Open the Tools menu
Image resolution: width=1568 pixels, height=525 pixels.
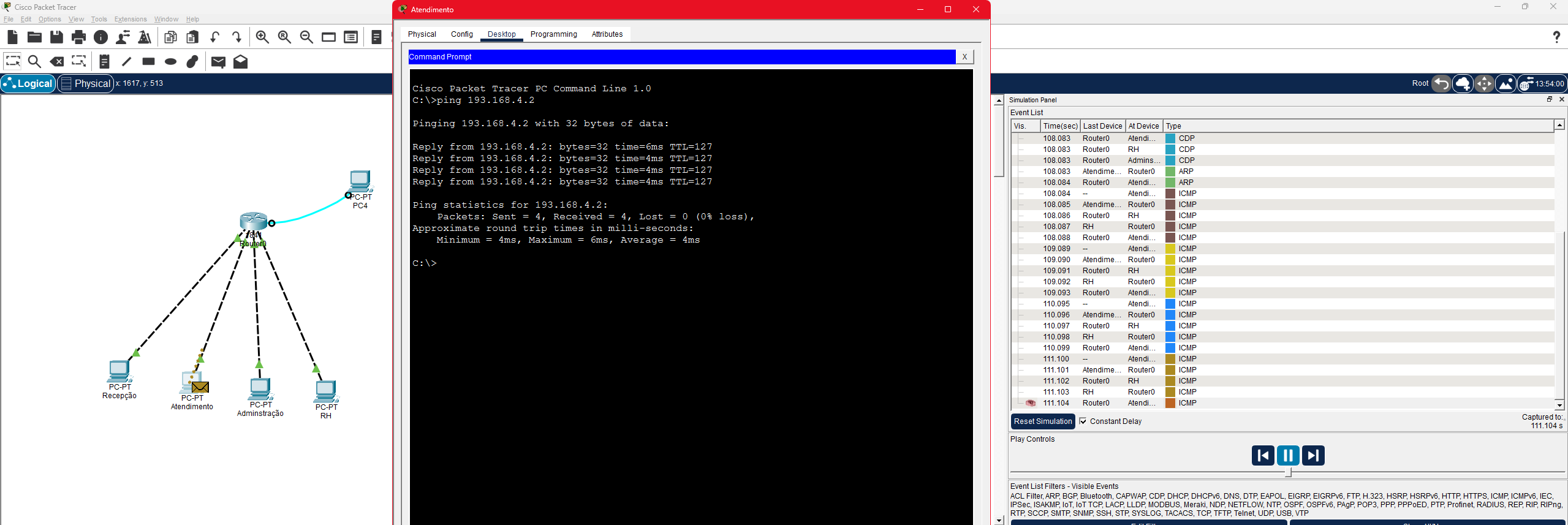pyautogui.click(x=99, y=19)
